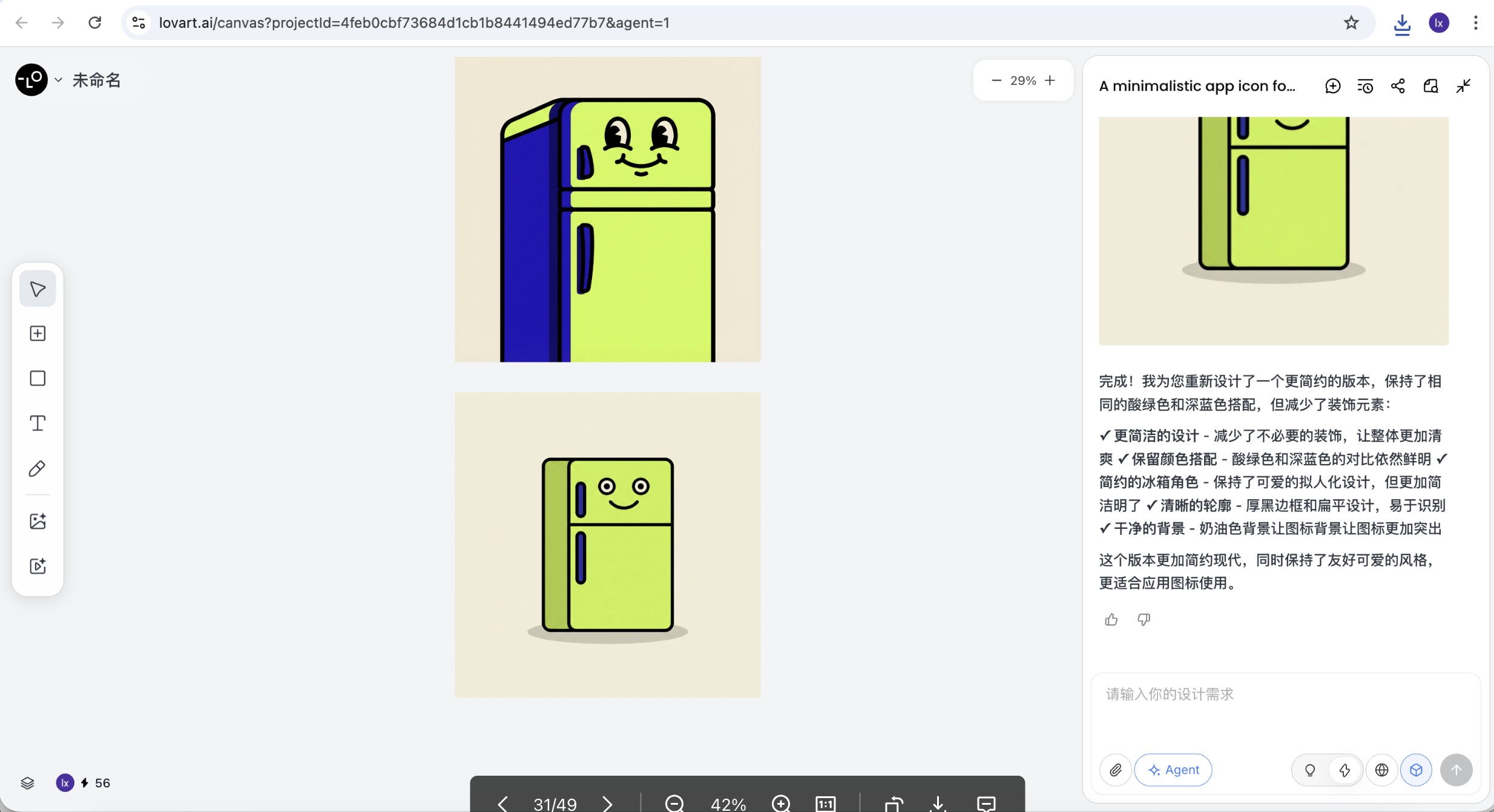Give thumbs up to the response
Viewport: 1494px width, 812px height.
[x=1111, y=620]
